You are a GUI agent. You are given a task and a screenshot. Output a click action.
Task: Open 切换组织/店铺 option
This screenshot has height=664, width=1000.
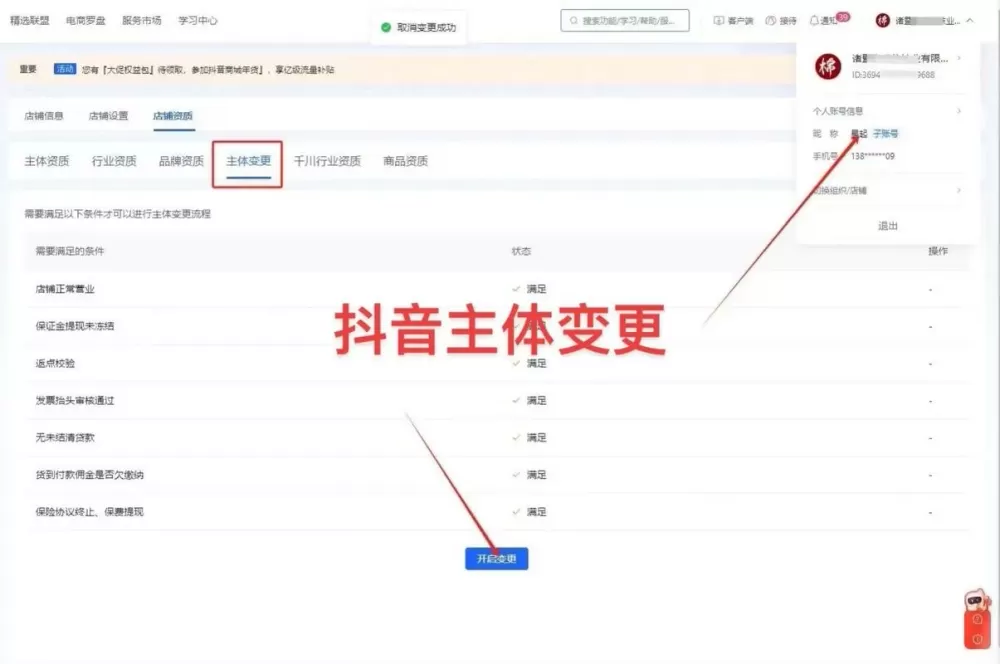886,190
